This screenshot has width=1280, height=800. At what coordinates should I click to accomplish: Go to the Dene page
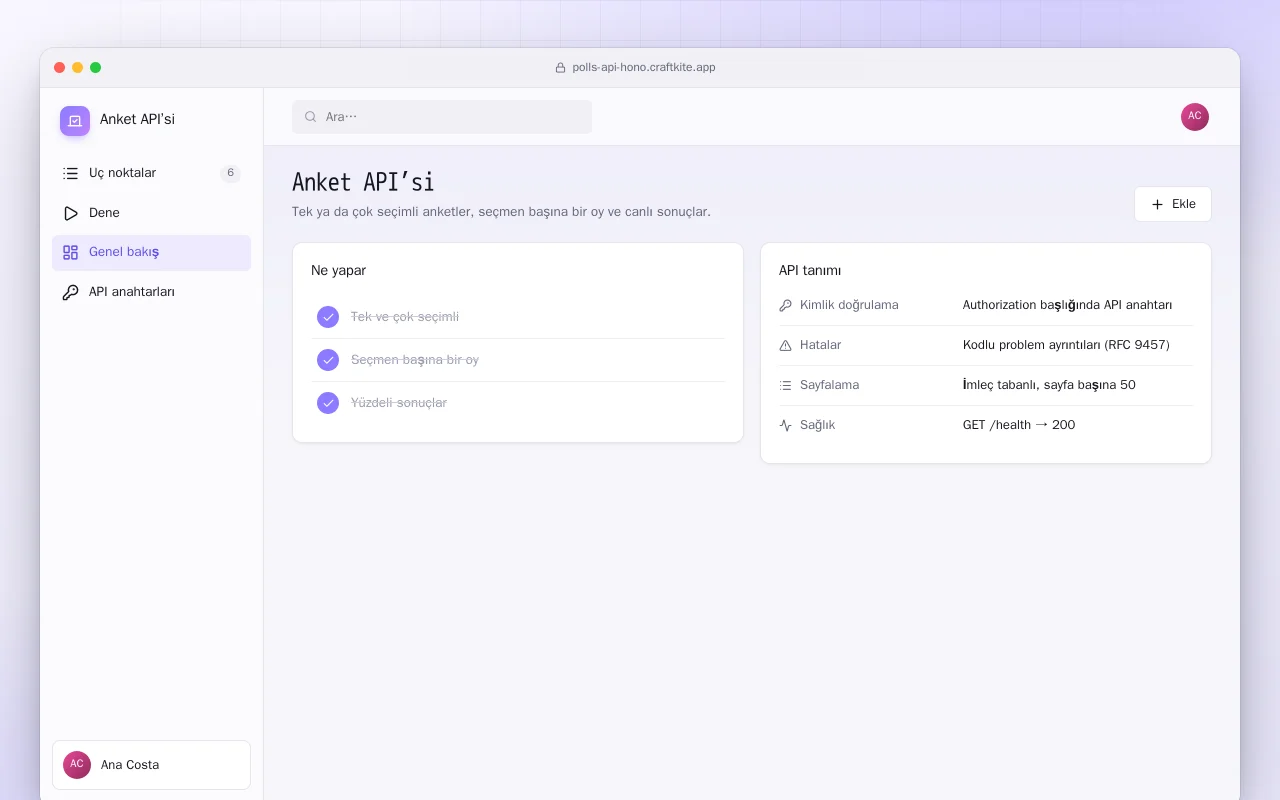click(x=151, y=213)
